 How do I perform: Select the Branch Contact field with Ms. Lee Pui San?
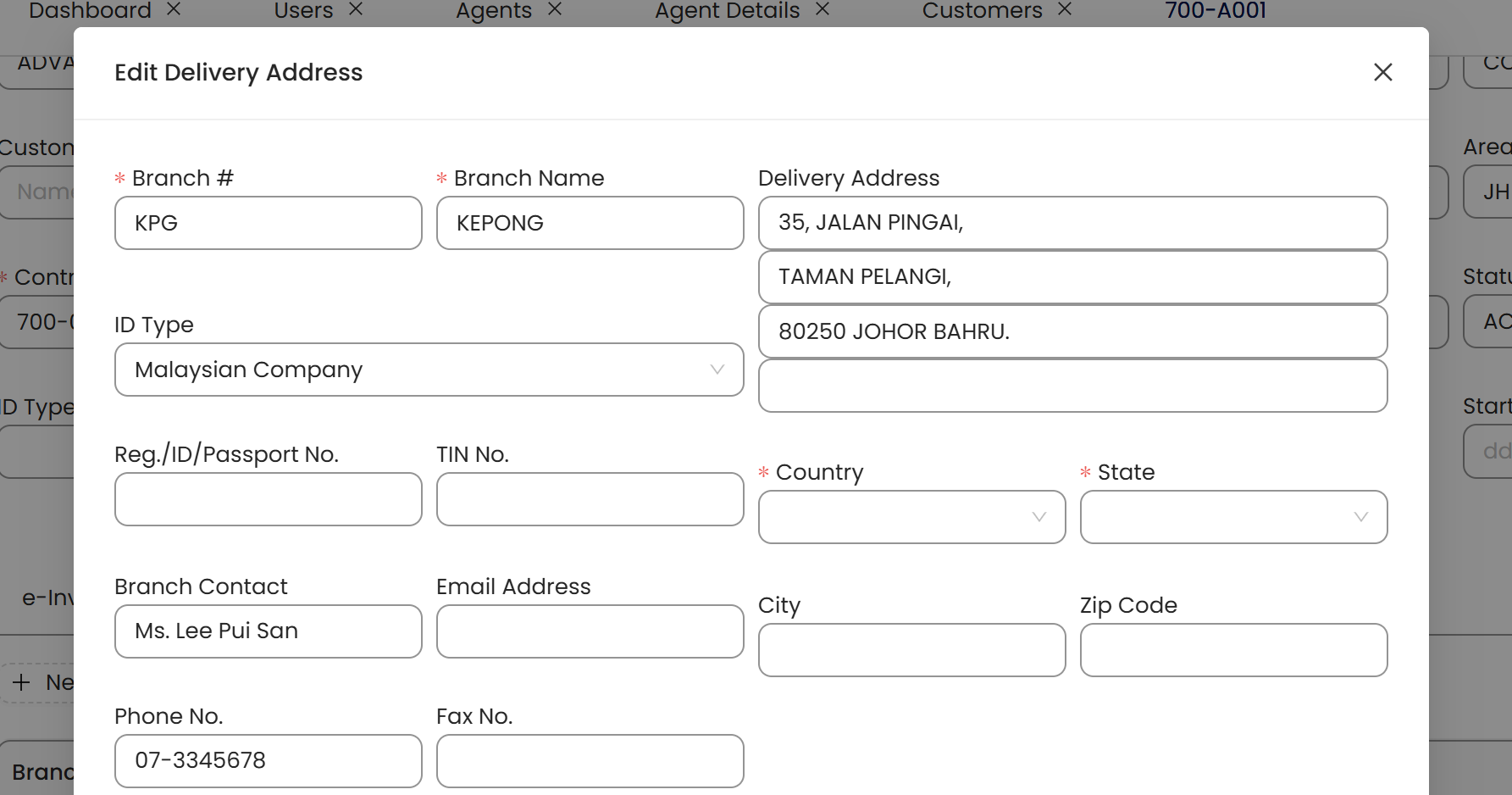click(268, 631)
